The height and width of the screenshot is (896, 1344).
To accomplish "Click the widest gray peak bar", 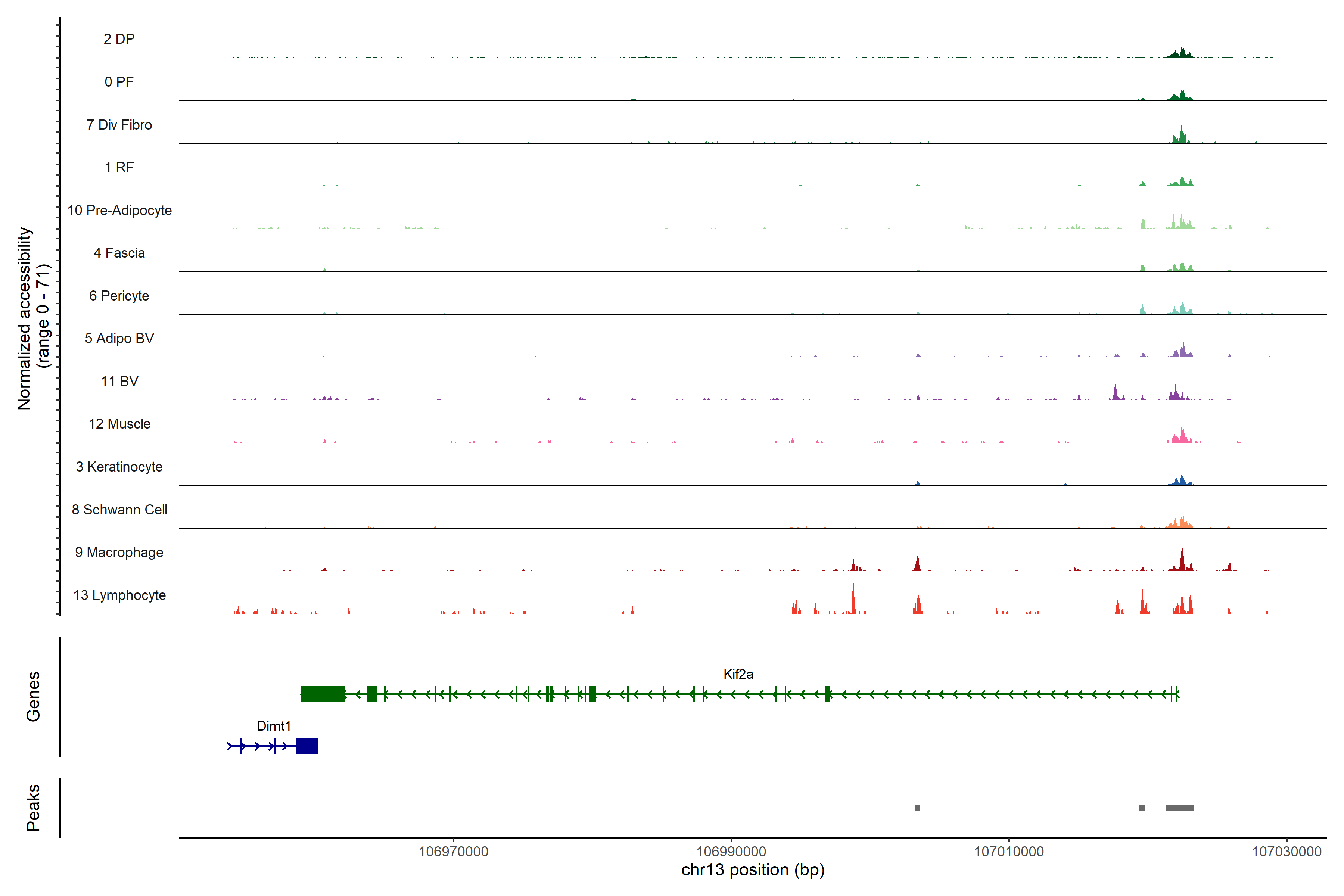I will (x=1179, y=808).
